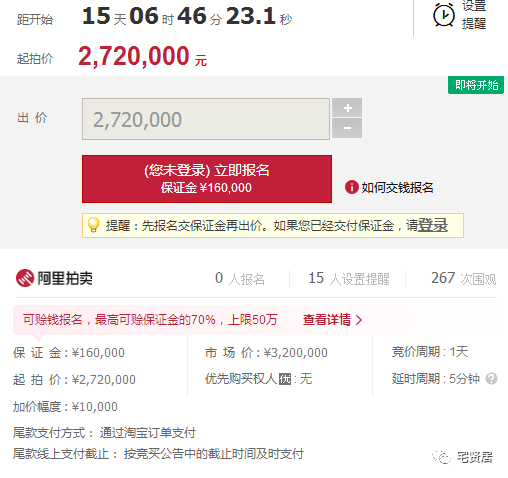The image size is (508, 478).
Task: Click the question mark beside 延时周期
Action: coord(491,379)
